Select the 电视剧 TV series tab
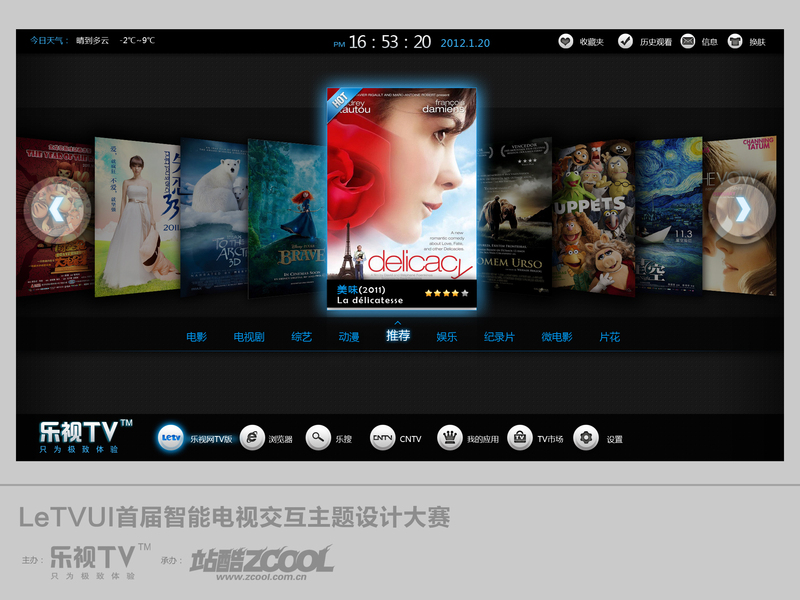This screenshot has width=800, height=600. click(249, 337)
